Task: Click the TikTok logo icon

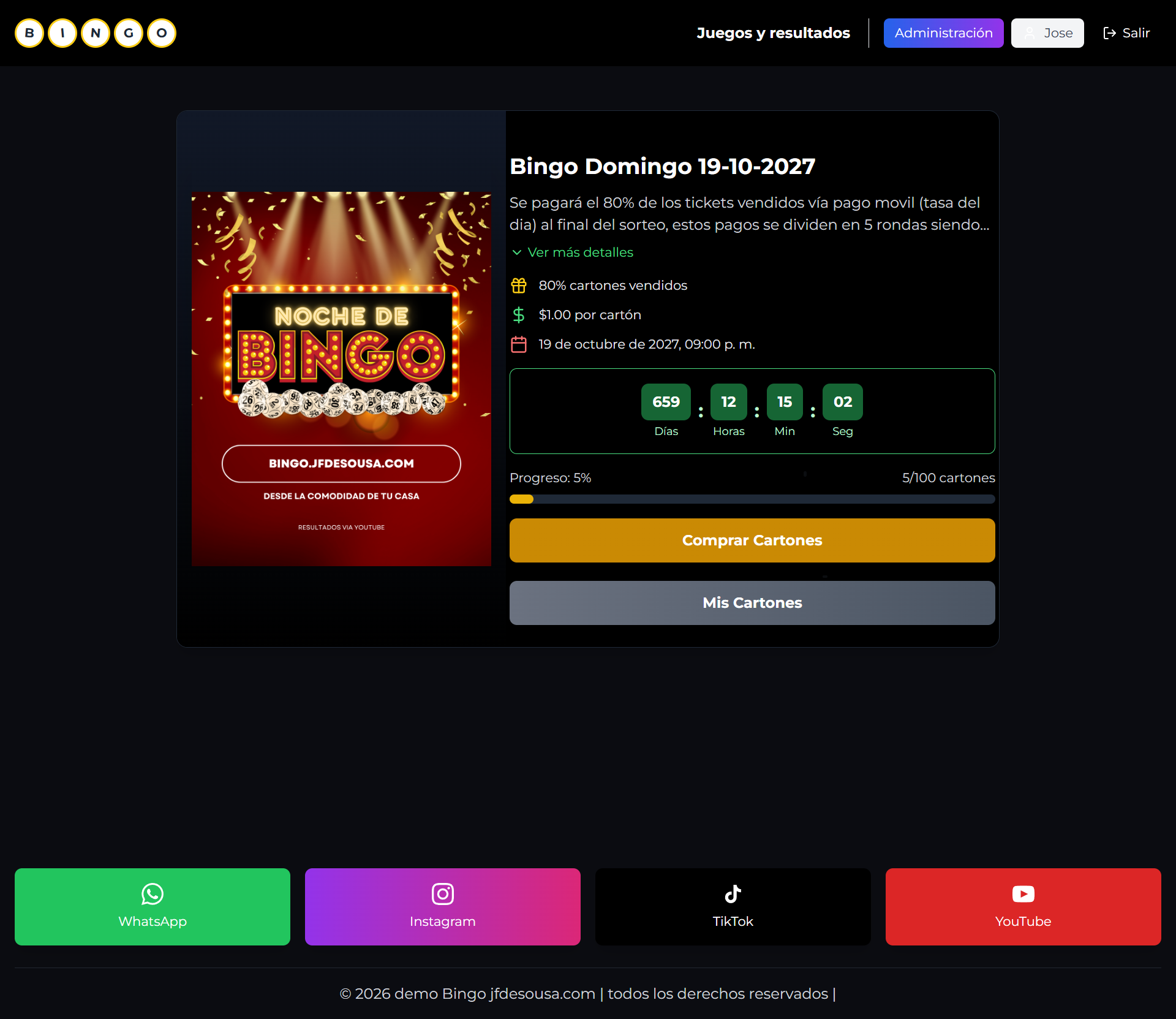Action: tap(733, 894)
